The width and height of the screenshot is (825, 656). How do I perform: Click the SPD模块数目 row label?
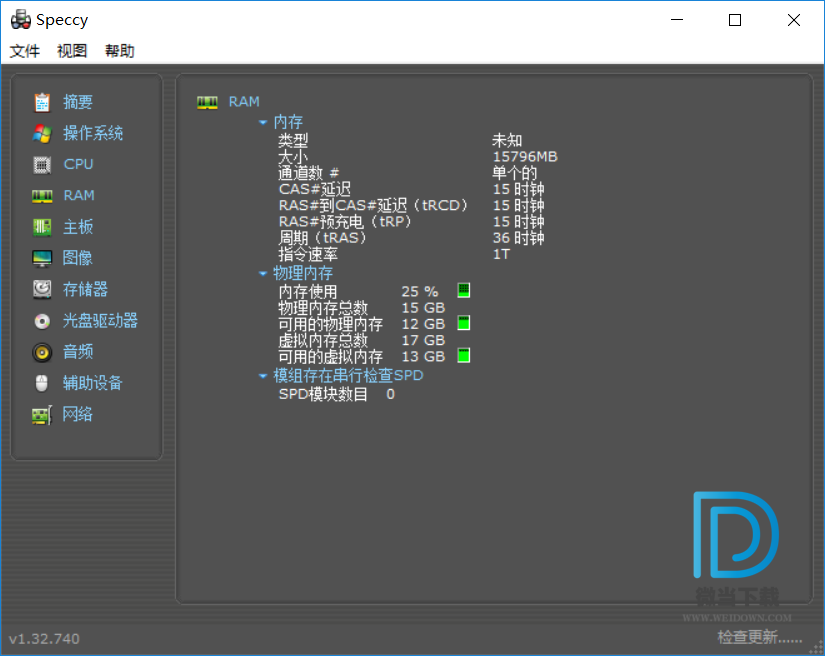(x=323, y=394)
